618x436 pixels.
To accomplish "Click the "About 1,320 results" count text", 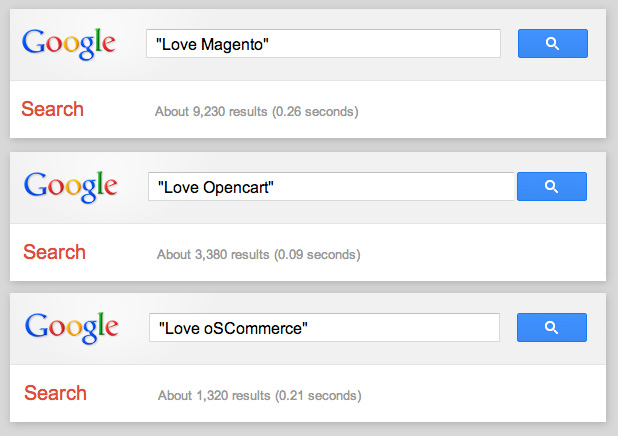I will (x=214, y=396).
